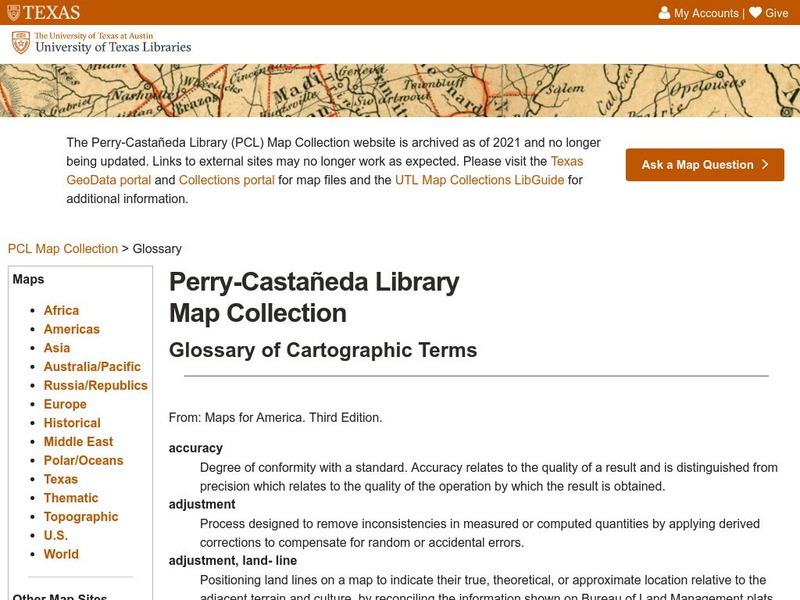Open Europe maps link

(65, 404)
